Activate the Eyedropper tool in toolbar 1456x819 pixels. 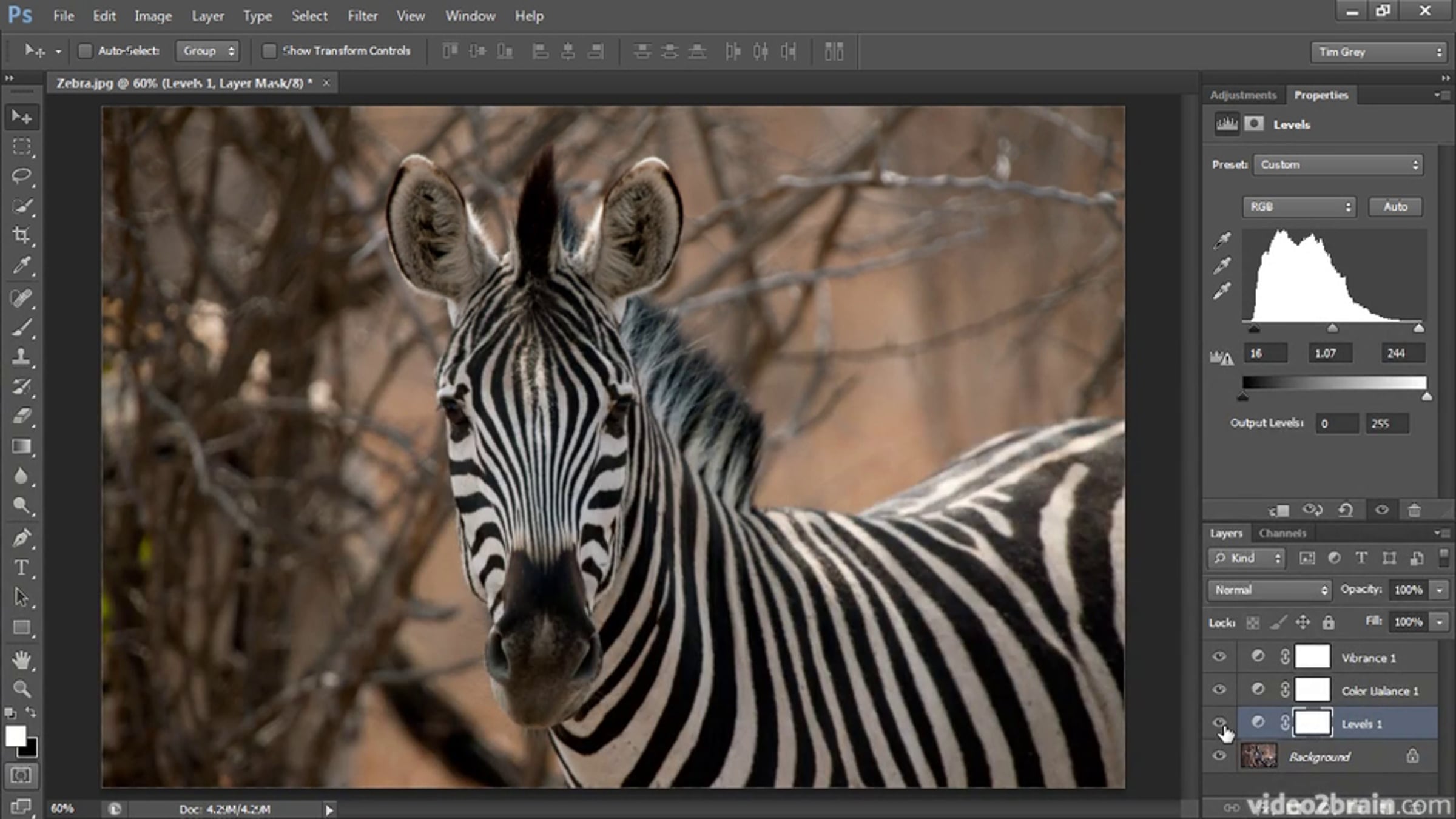pyautogui.click(x=22, y=265)
